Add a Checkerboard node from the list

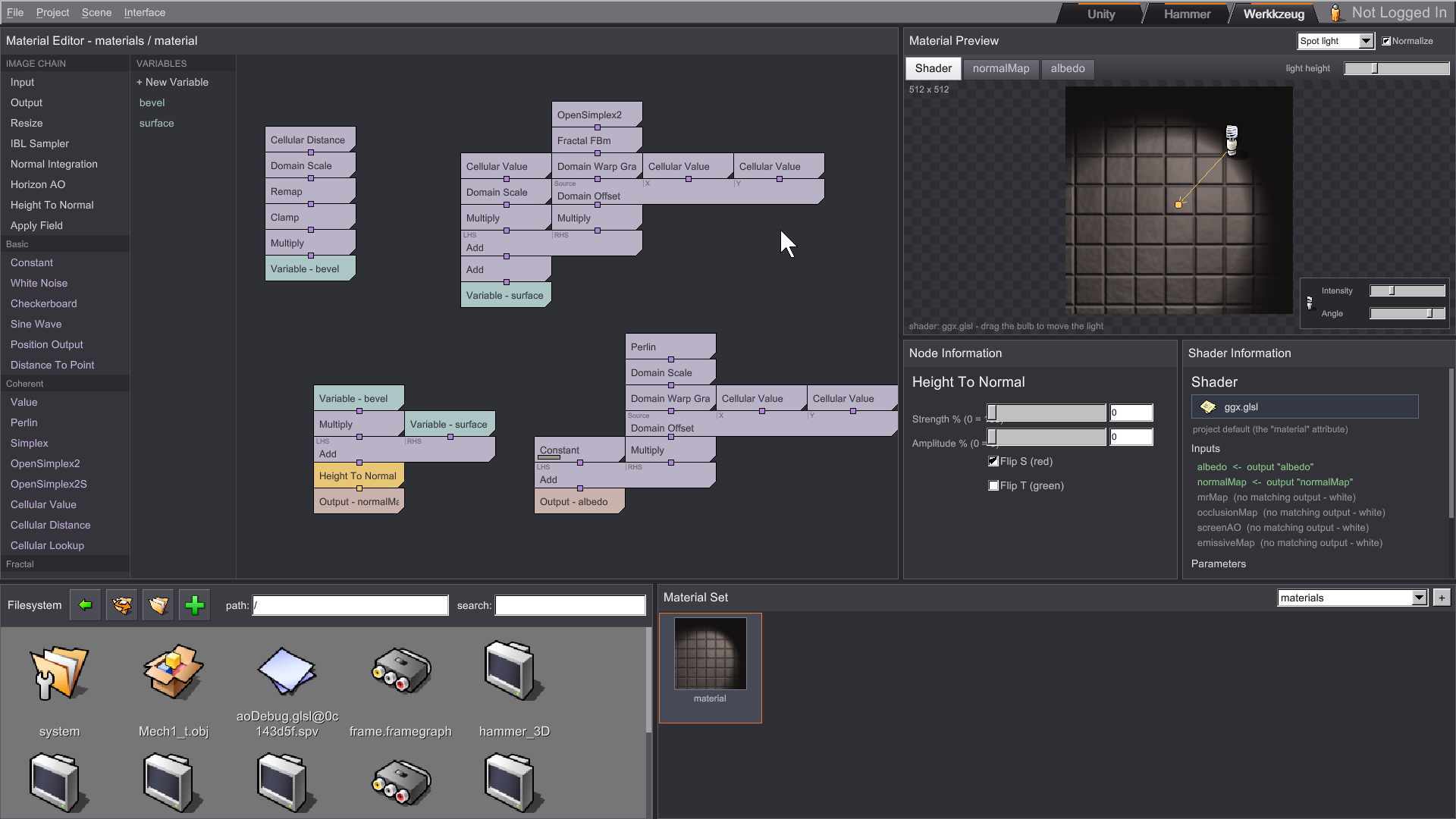coord(44,303)
